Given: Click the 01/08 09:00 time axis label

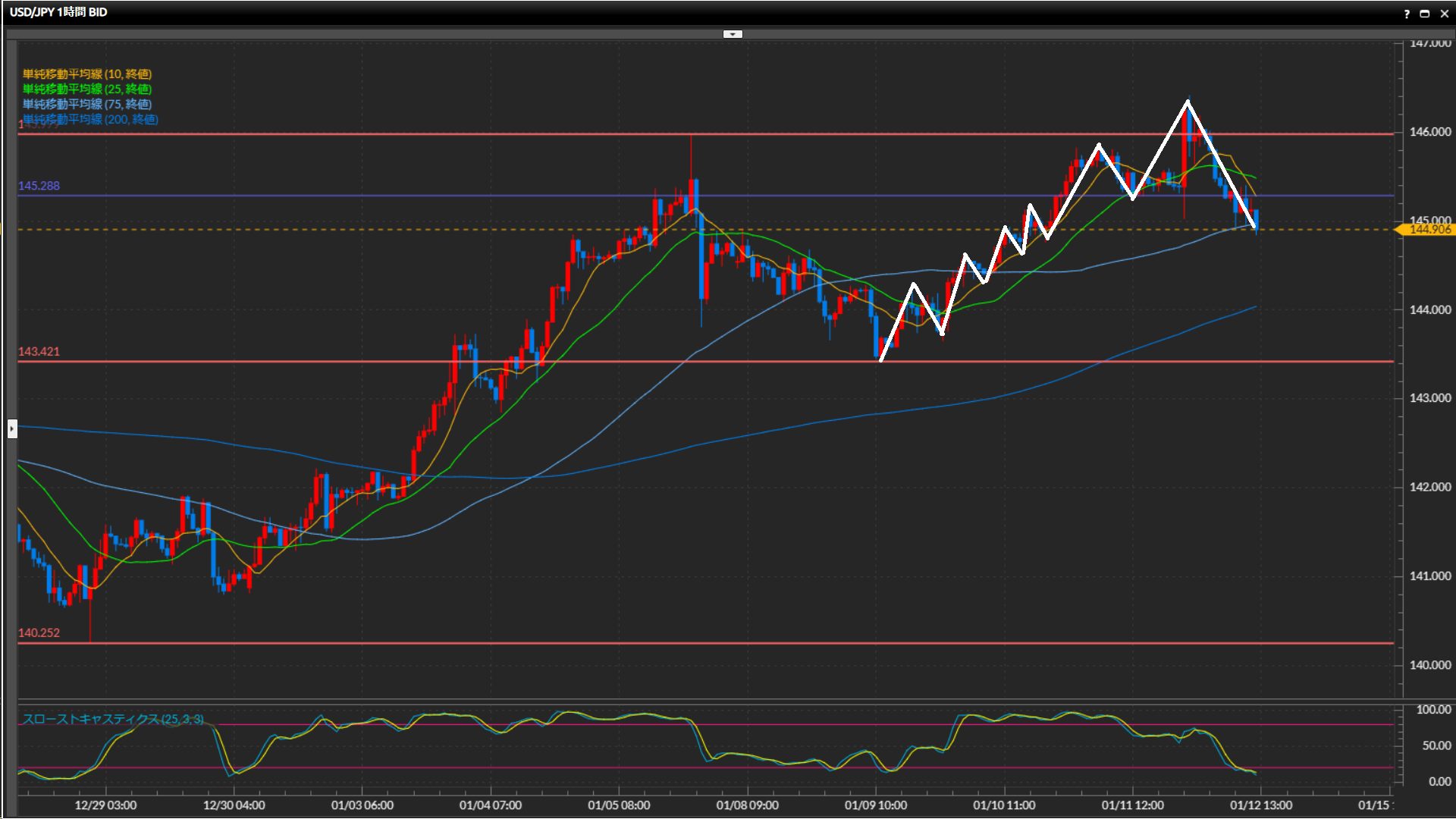Looking at the screenshot, I should [747, 805].
